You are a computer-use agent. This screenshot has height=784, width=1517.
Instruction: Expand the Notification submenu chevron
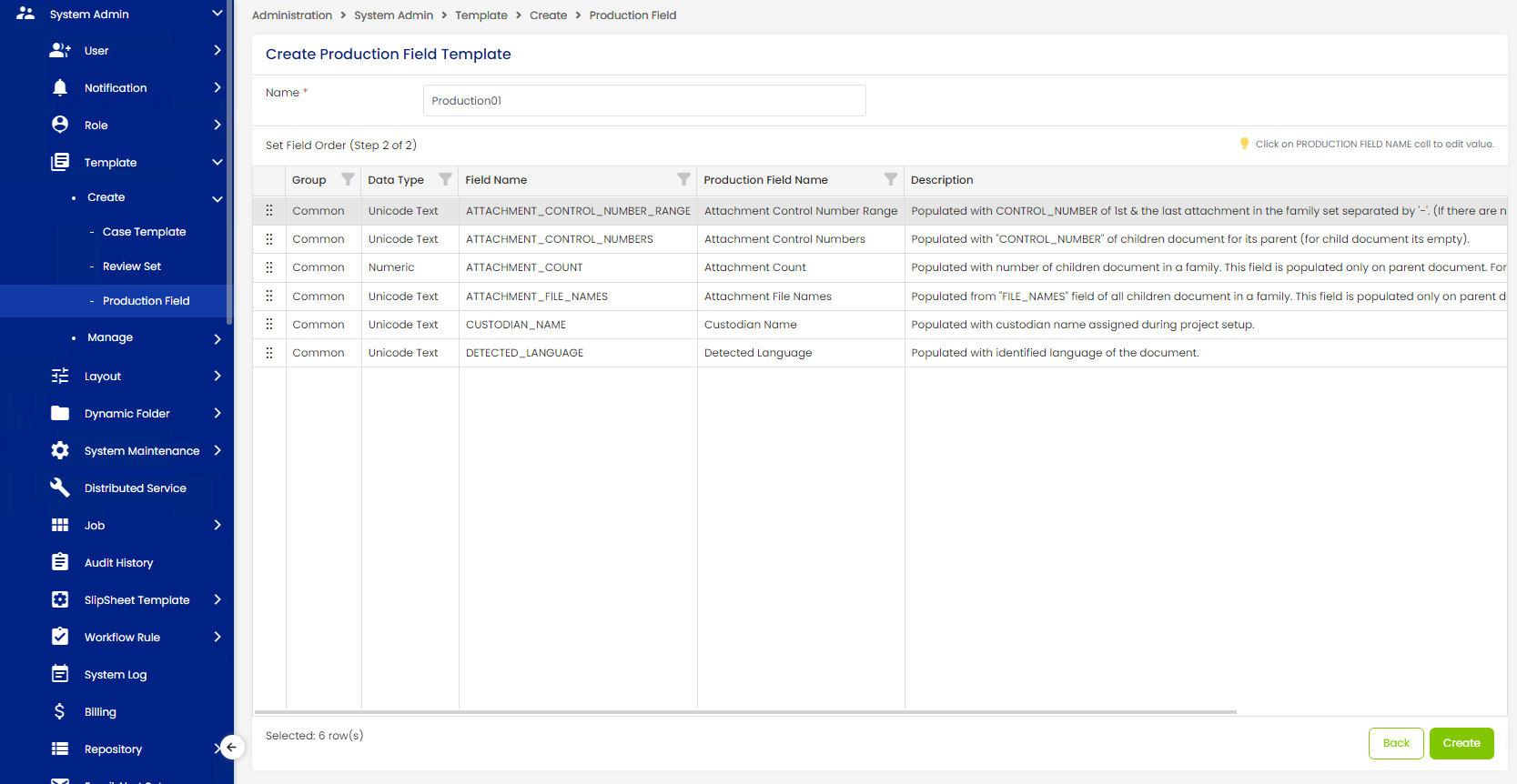[x=217, y=87]
